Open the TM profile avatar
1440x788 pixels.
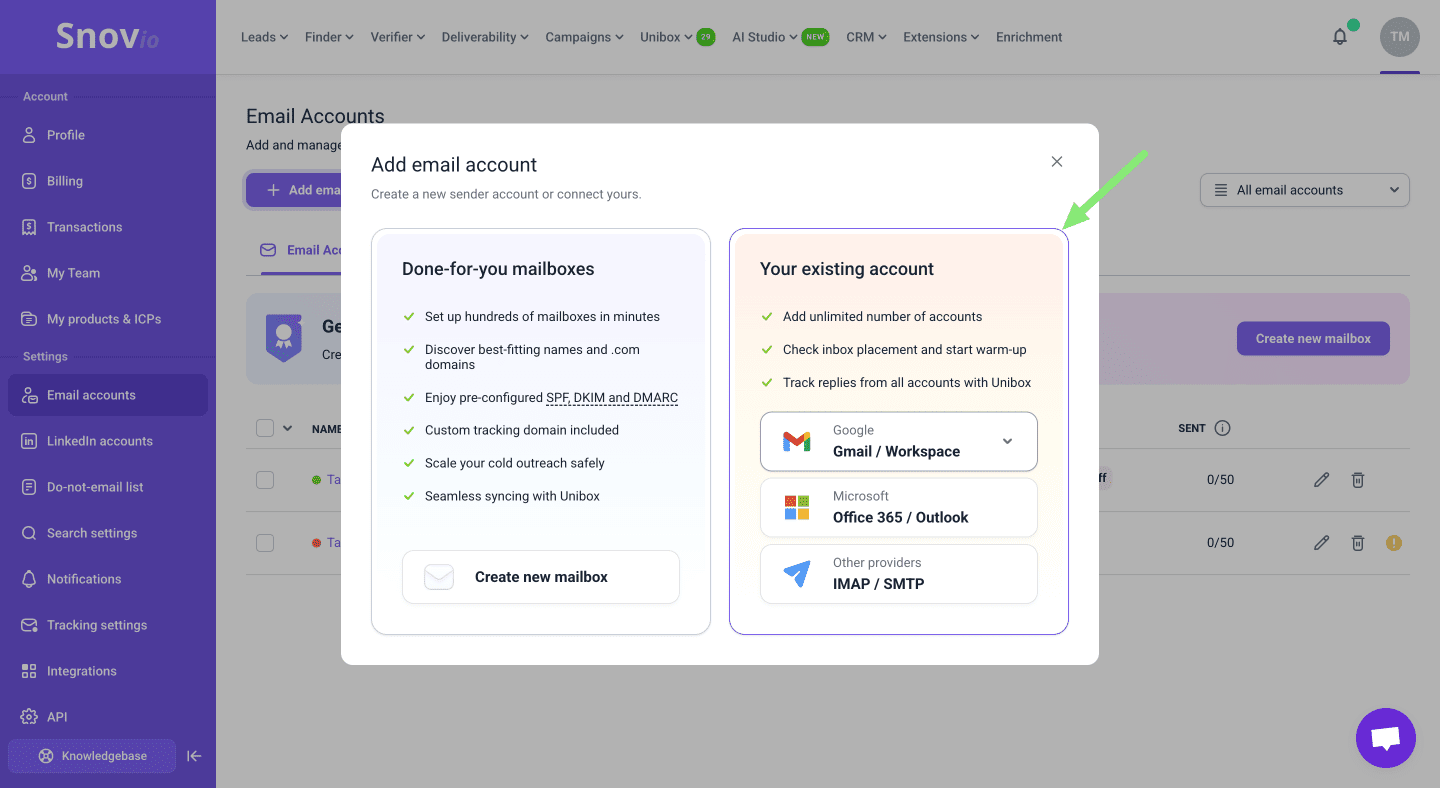[x=1399, y=37]
